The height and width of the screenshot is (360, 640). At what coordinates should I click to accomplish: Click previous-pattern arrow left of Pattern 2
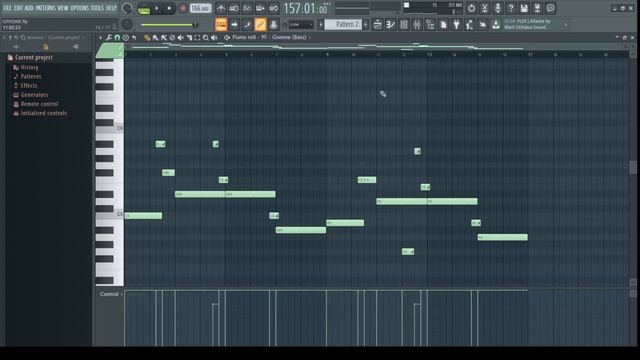tap(320, 24)
